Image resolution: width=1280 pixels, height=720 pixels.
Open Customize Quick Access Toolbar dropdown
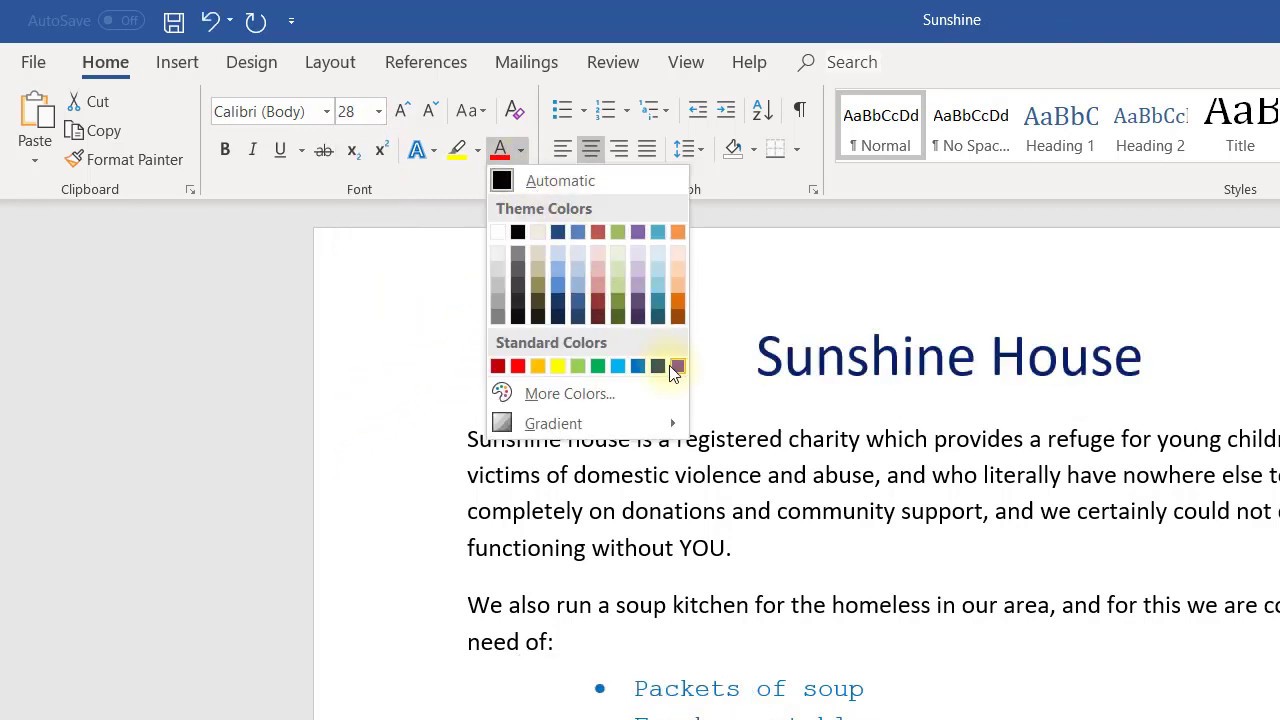[x=291, y=21]
